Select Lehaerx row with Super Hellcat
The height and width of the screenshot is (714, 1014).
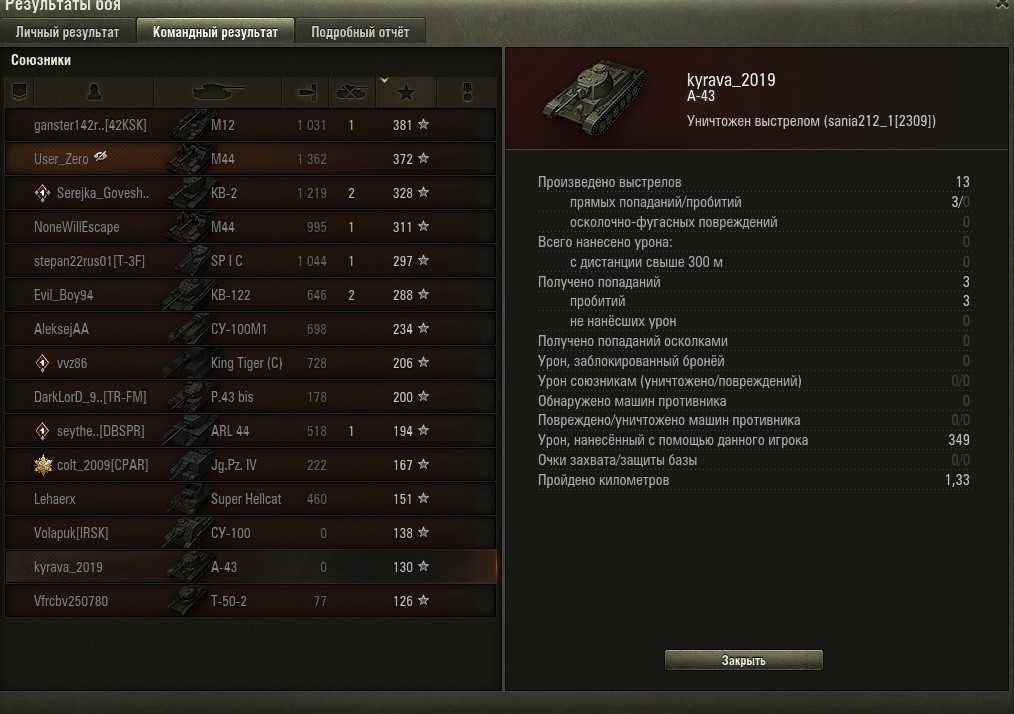251,499
